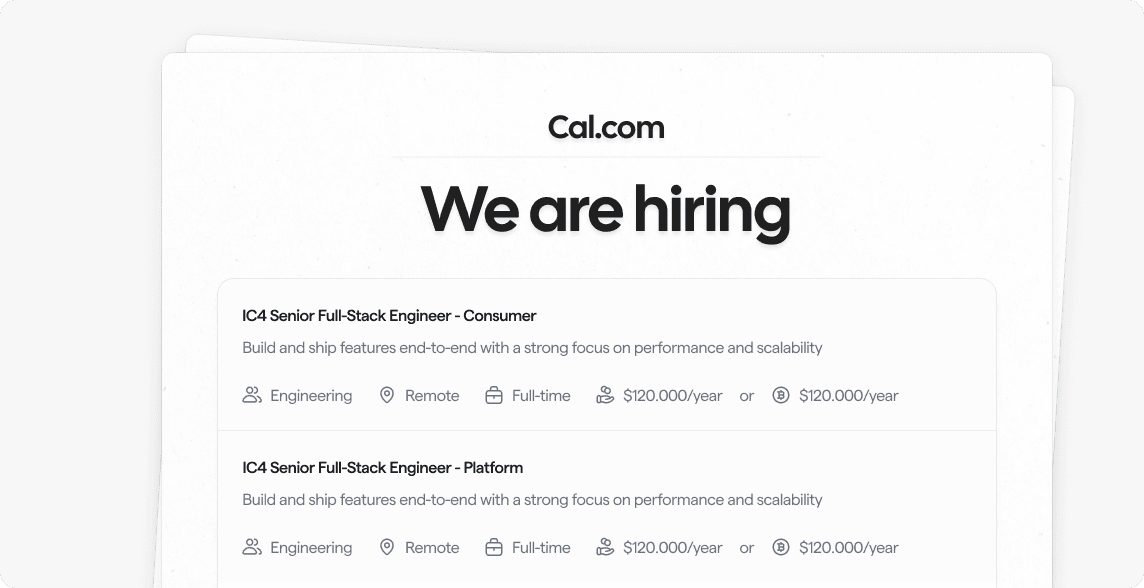This screenshot has height=588, width=1144.
Task: Click the Full-time briefcase icon in the Platform job
Action: tap(494, 547)
